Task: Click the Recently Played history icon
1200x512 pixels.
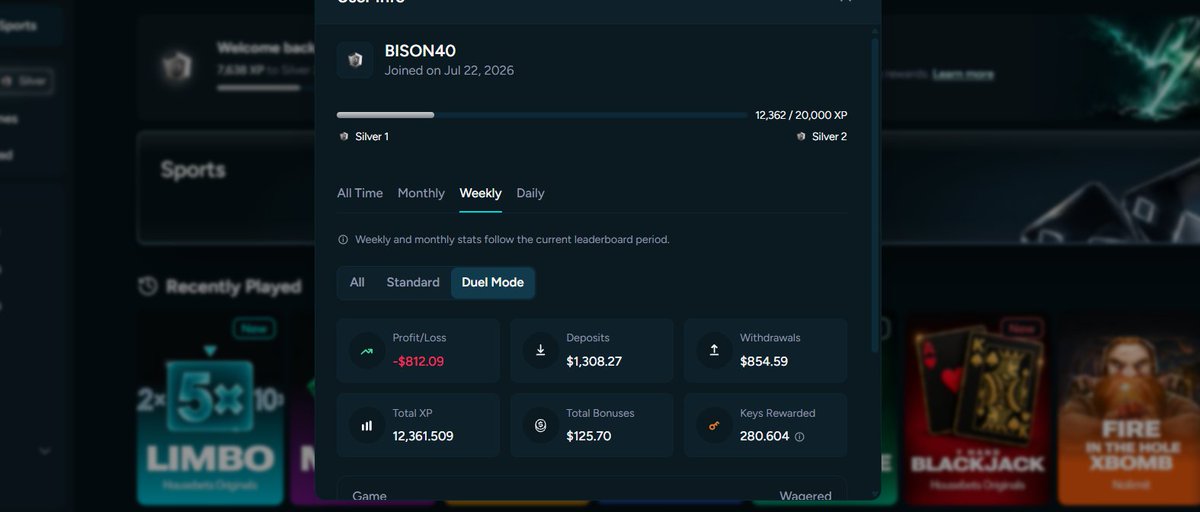Action: (148, 287)
